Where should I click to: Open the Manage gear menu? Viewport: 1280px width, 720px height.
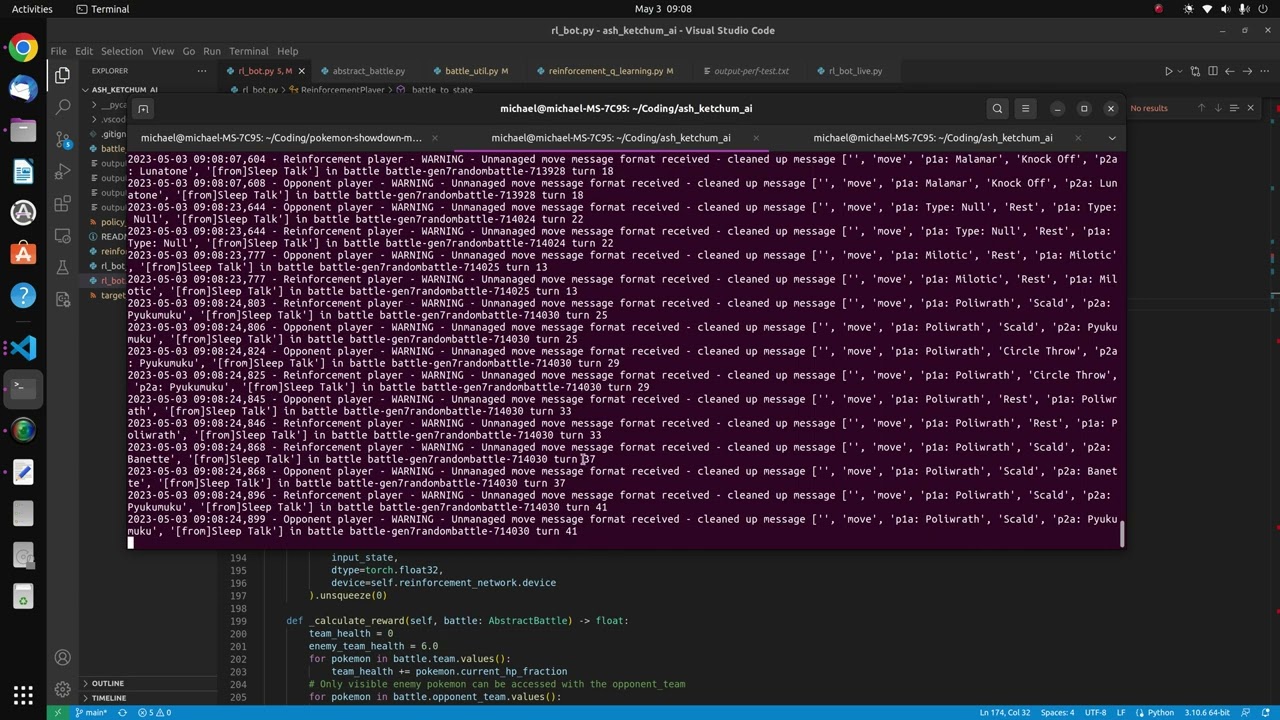click(x=62, y=689)
